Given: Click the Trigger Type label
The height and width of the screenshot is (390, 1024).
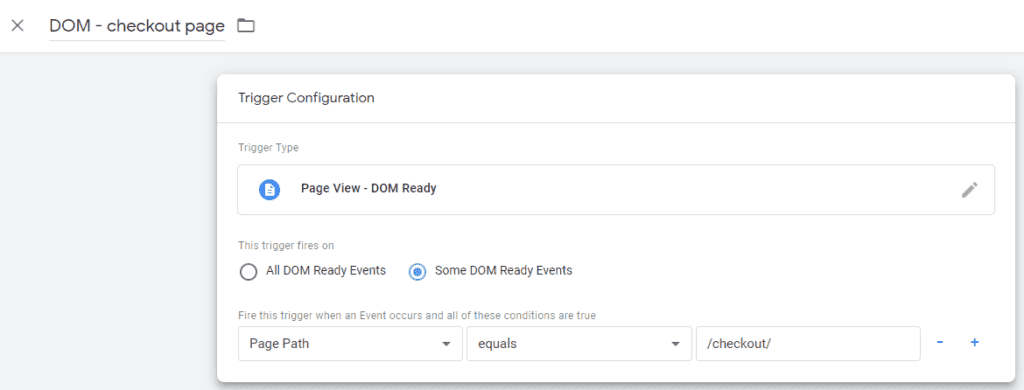Looking at the screenshot, I should [268, 148].
